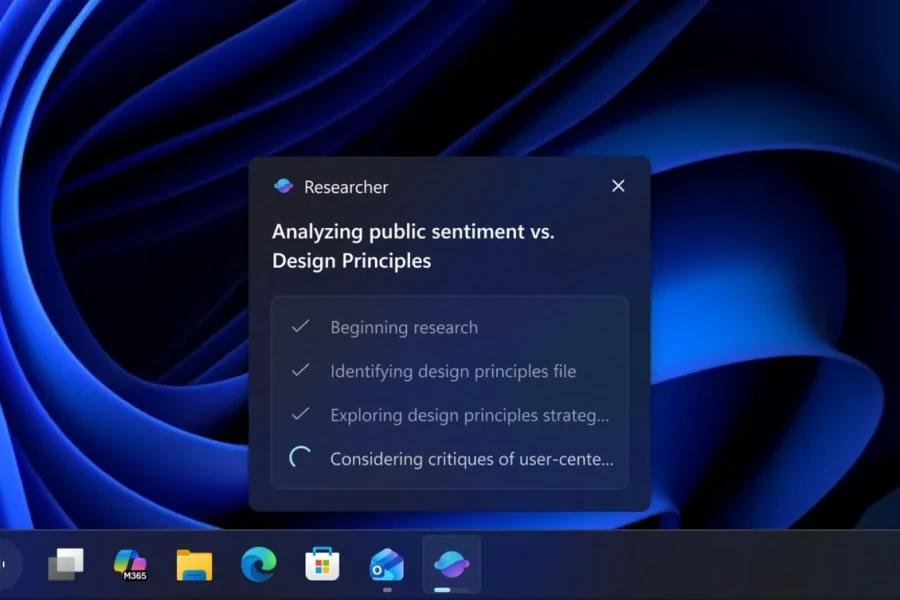Click the loading spinner beside 'Considering critiques'

pyautogui.click(x=300, y=458)
